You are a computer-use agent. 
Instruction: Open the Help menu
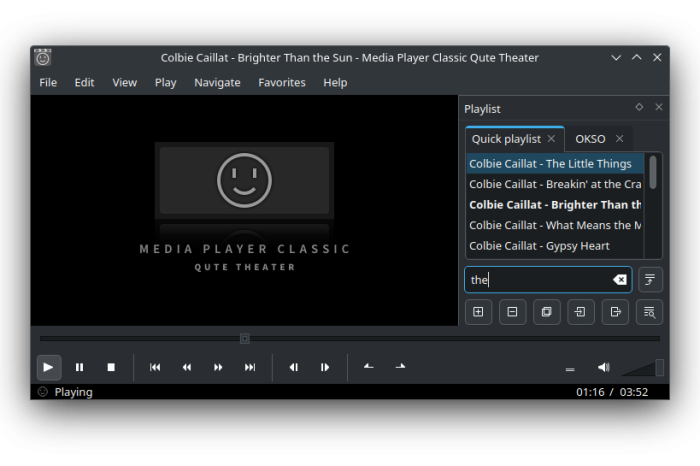[335, 83]
